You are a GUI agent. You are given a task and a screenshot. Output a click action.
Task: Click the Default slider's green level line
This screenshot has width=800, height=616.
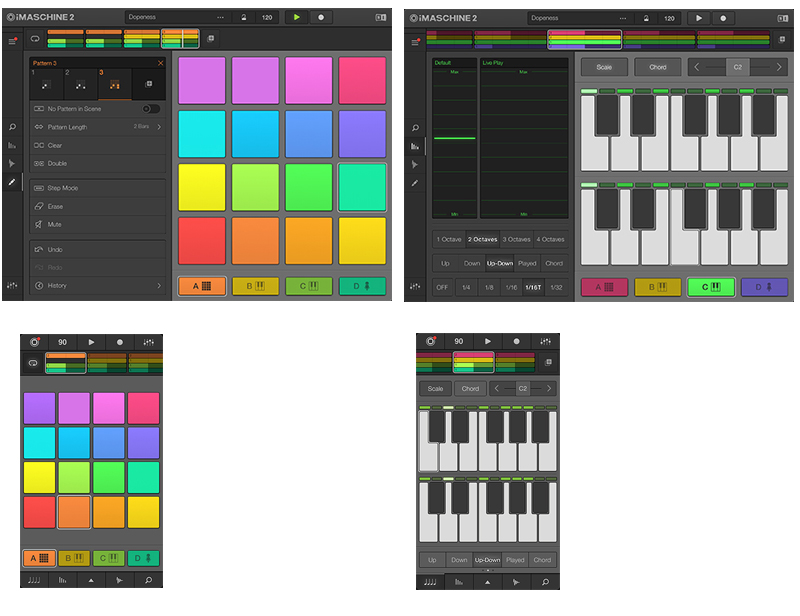click(453, 138)
